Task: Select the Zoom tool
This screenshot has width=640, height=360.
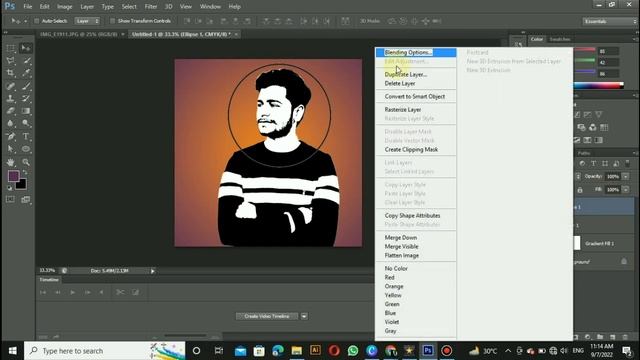Action: tap(26, 162)
